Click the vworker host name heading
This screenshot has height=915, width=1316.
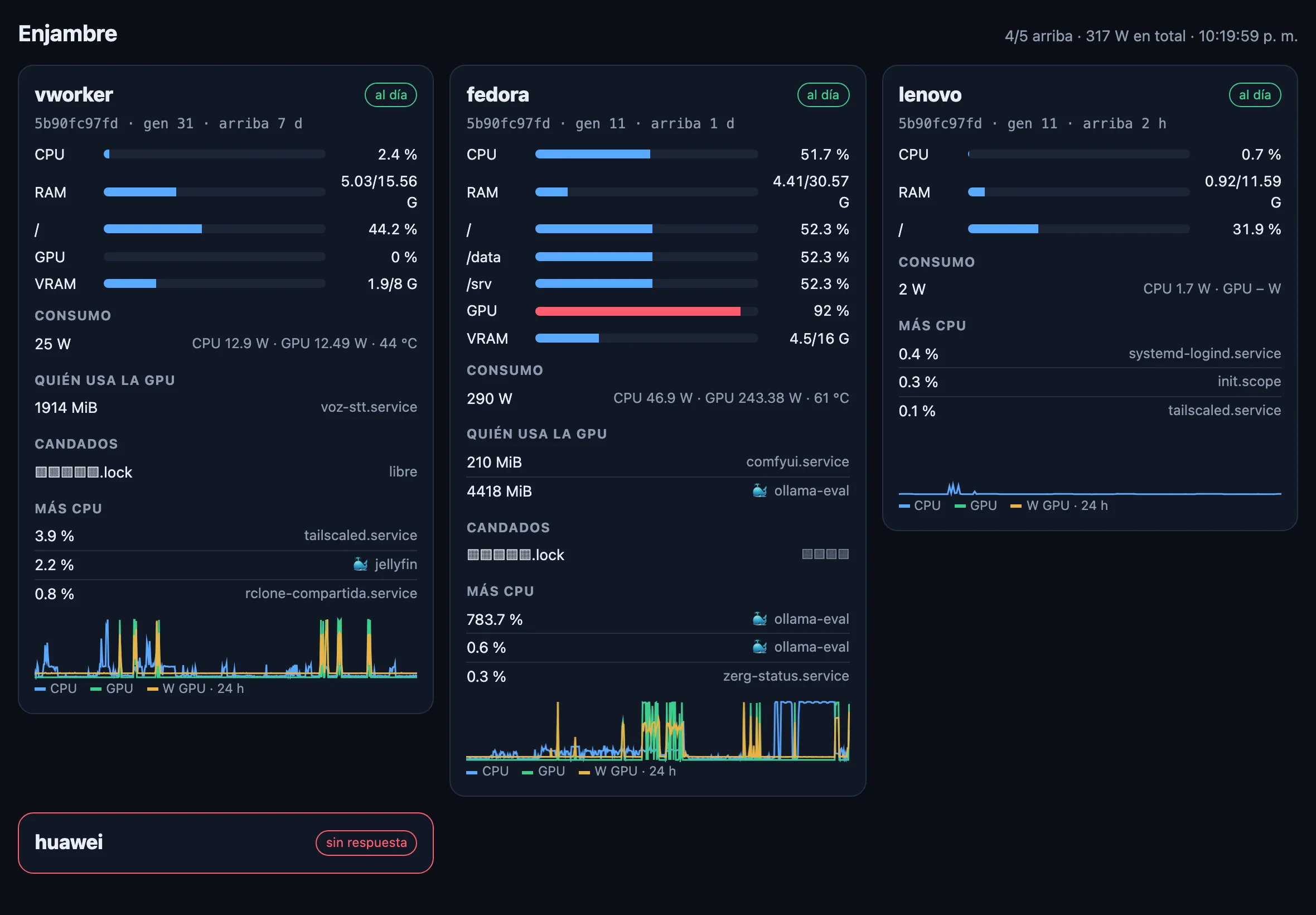point(74,95)
